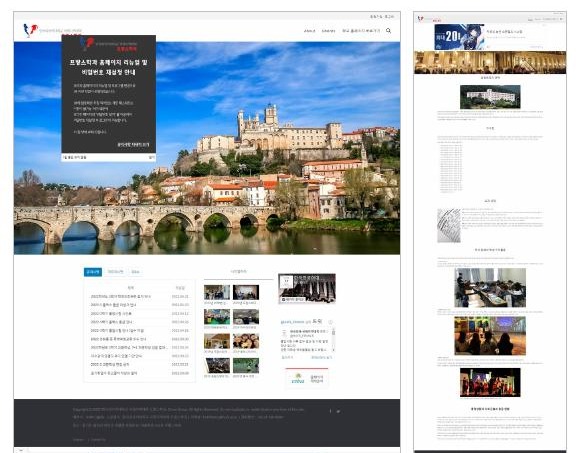Open the university homepage shortcut menu item
578x453 pixels.
click(361, 31)
